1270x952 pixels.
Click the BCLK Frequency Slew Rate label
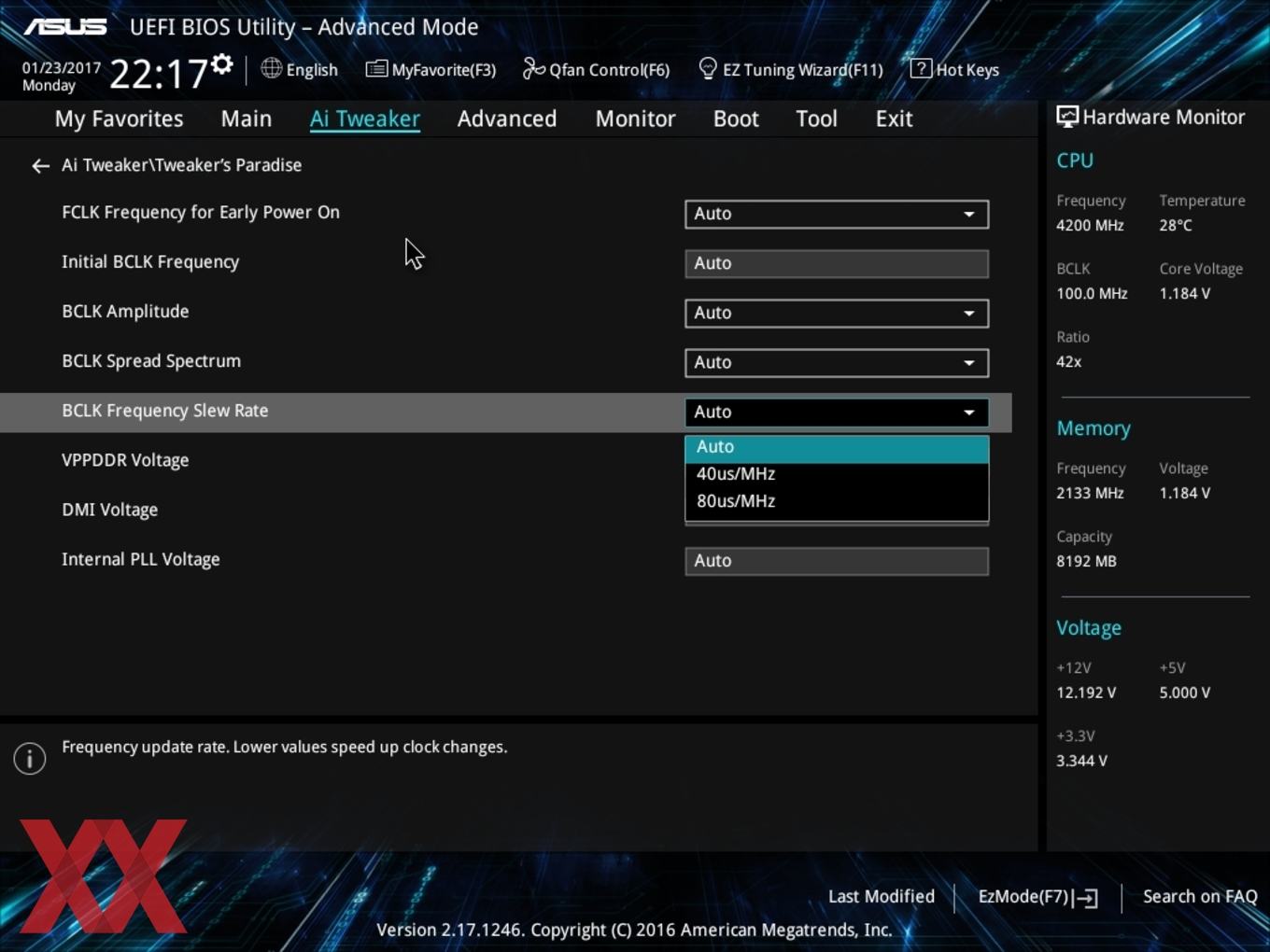click(164, 411)
